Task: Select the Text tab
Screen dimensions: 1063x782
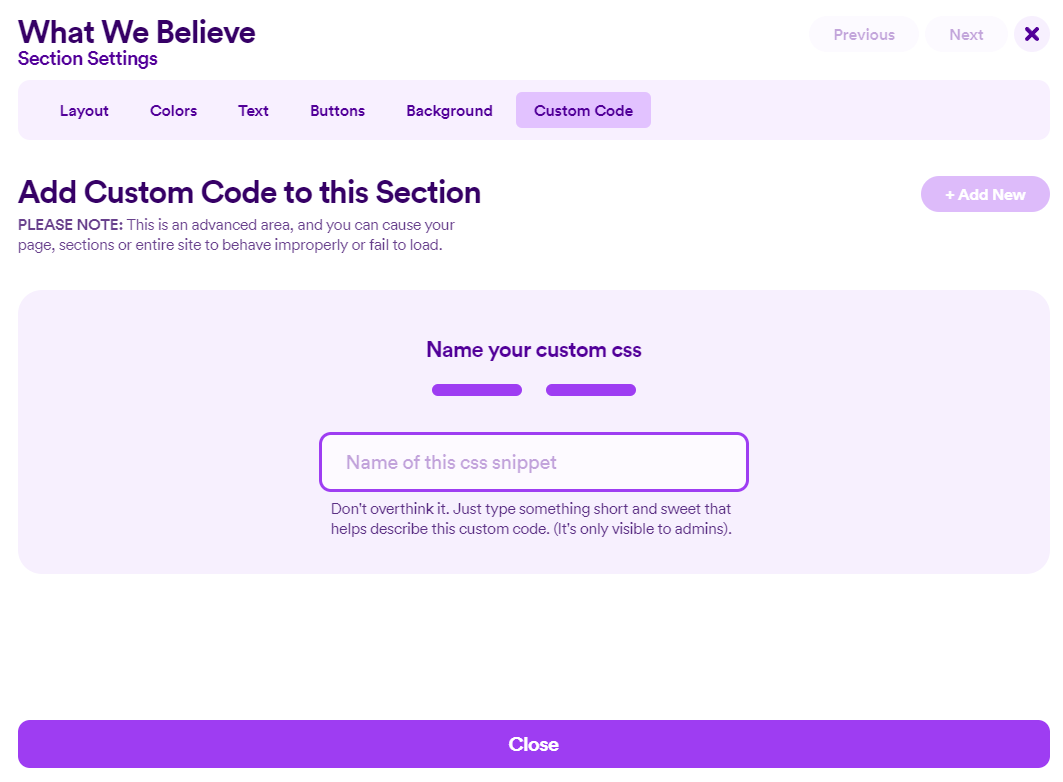Action: 253,110
